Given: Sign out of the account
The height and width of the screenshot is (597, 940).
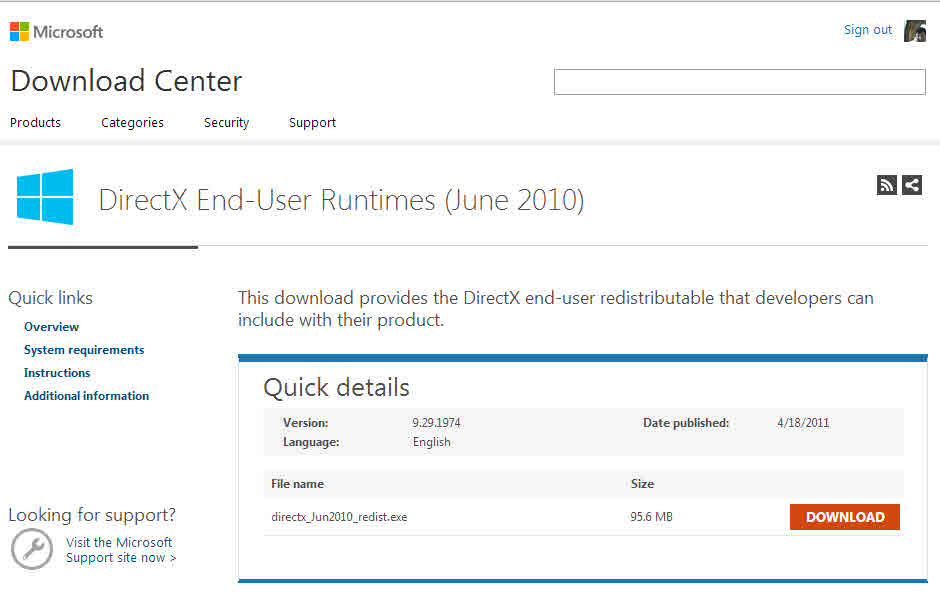Looking at the screenshot, I should pos(867,30).
